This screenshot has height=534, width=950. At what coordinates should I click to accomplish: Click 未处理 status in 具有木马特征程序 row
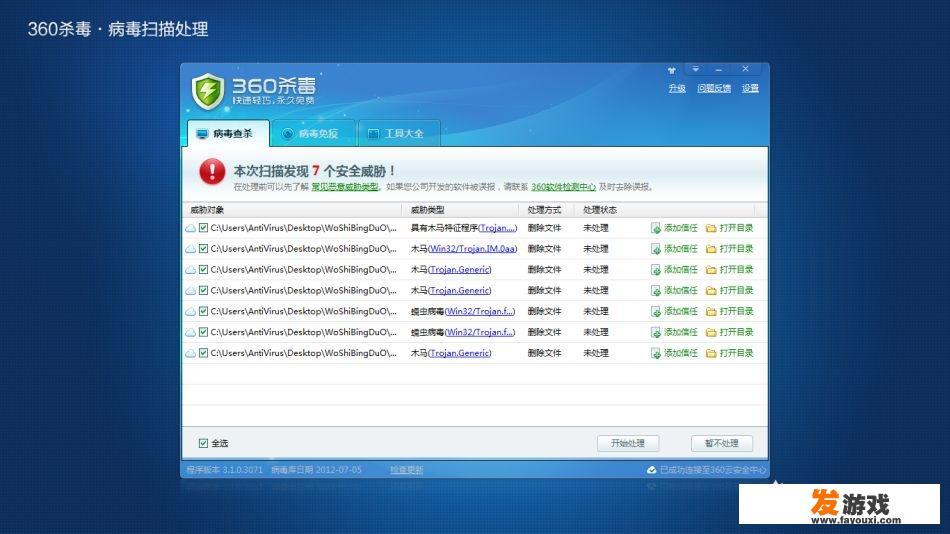click(x=596, y=228)
